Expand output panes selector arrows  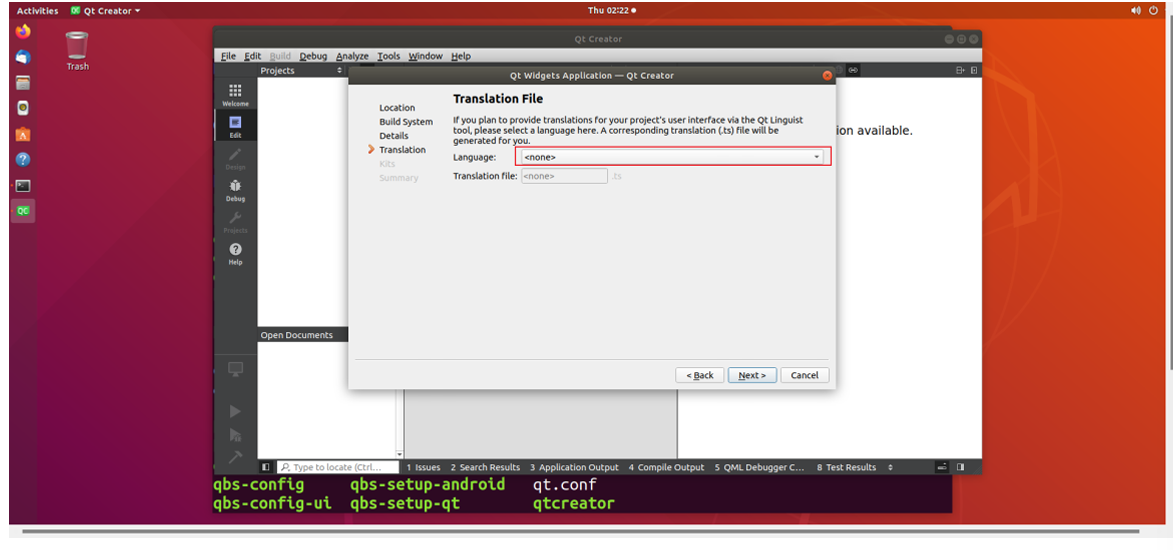(x=890, y=467)
